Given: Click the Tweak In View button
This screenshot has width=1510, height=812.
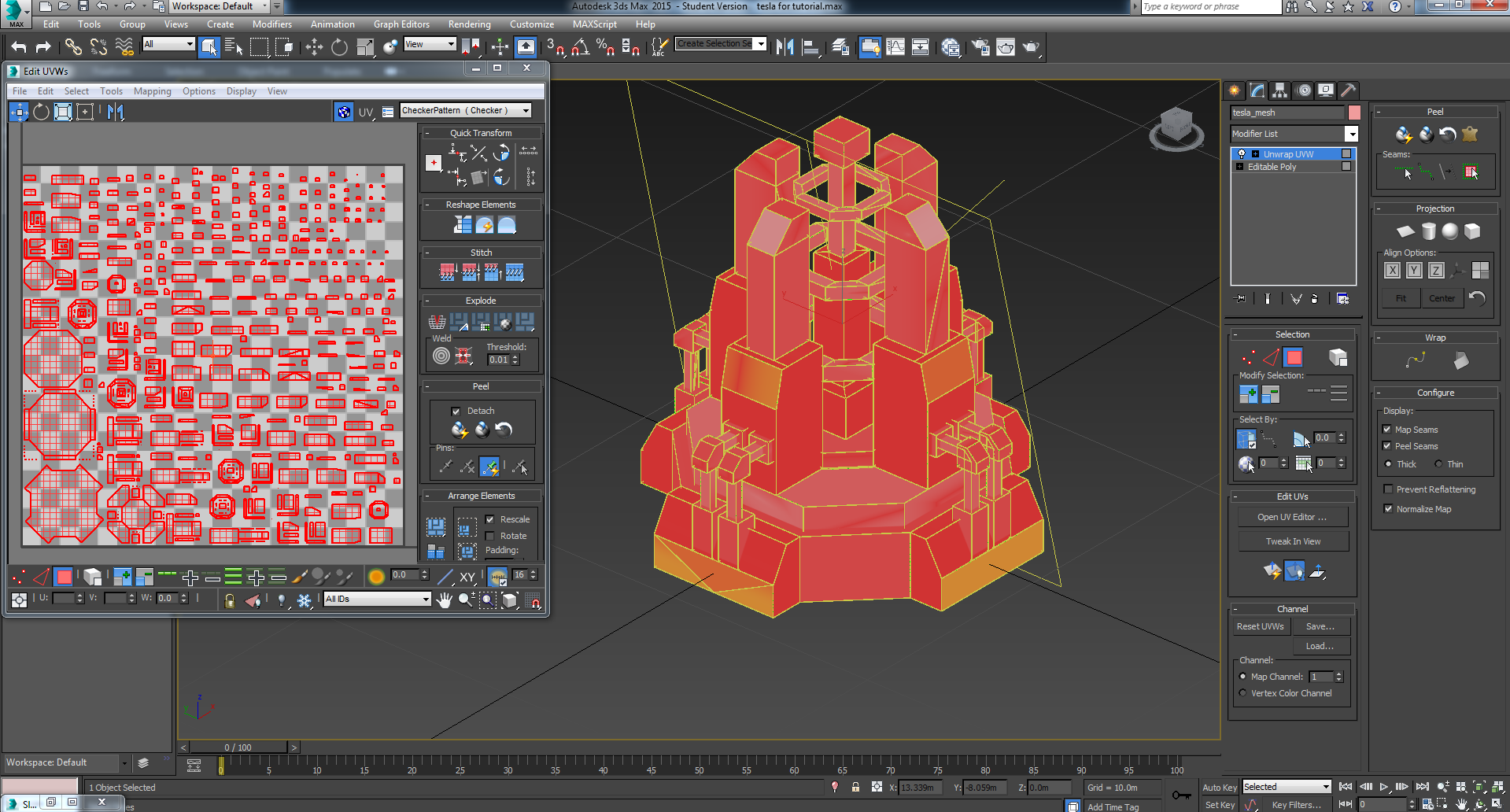Looking at the screenshot, I should click(1293, 541).
